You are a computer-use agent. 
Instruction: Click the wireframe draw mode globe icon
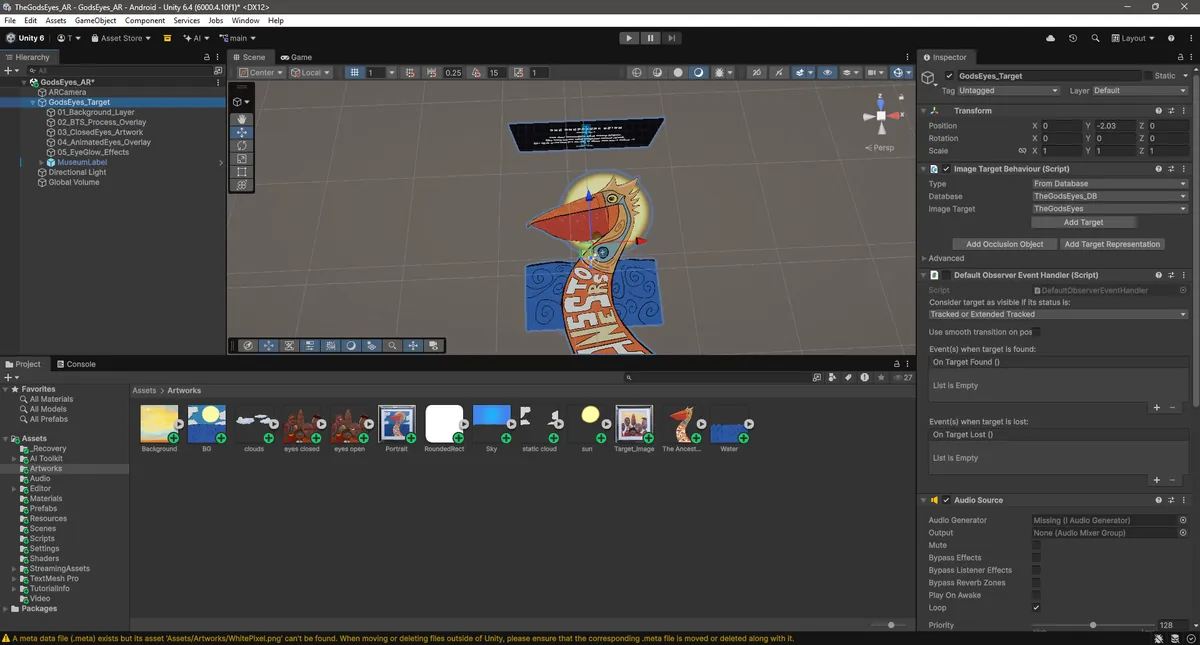(x=636, y=73)
